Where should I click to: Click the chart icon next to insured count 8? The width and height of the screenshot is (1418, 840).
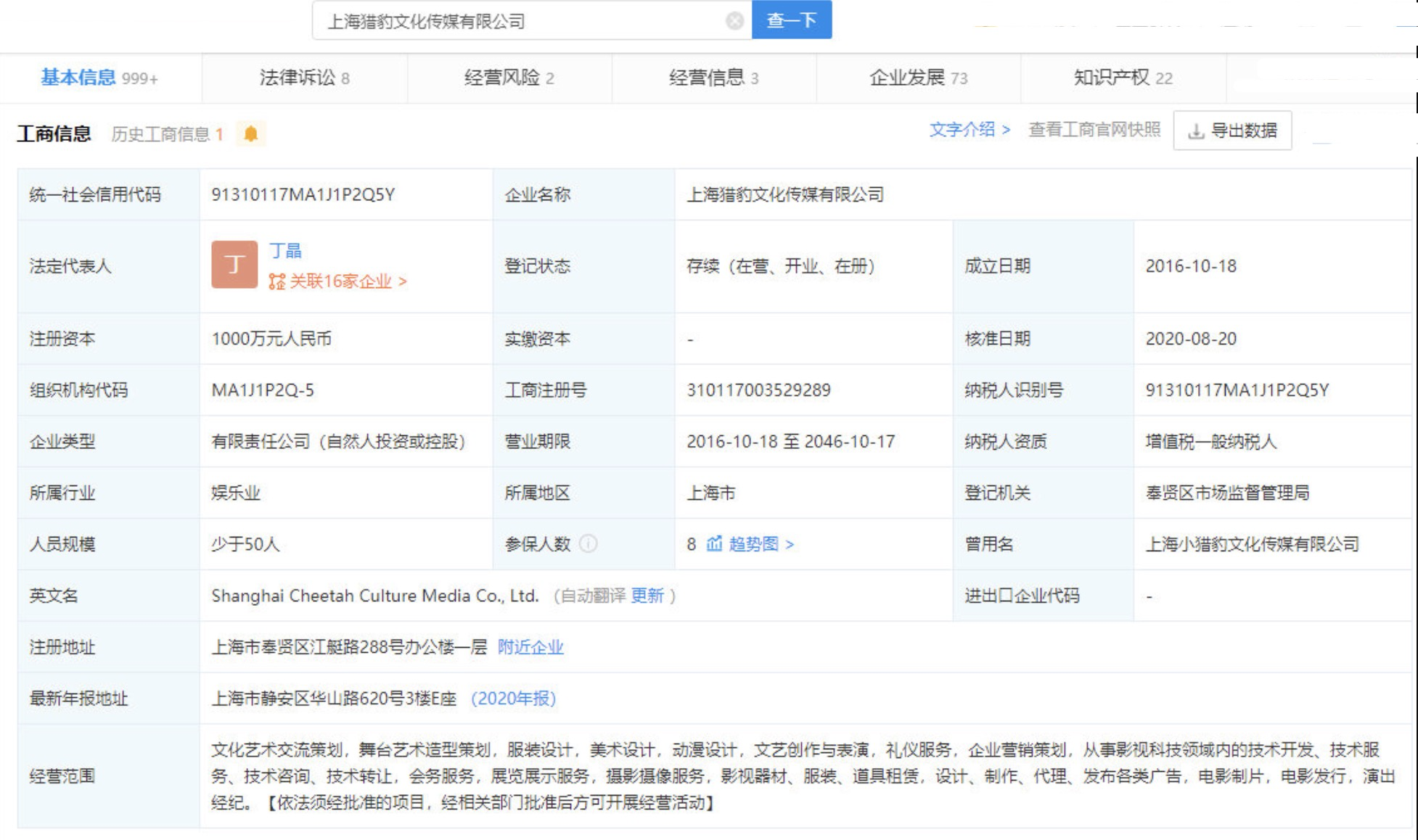coord(714,544)
